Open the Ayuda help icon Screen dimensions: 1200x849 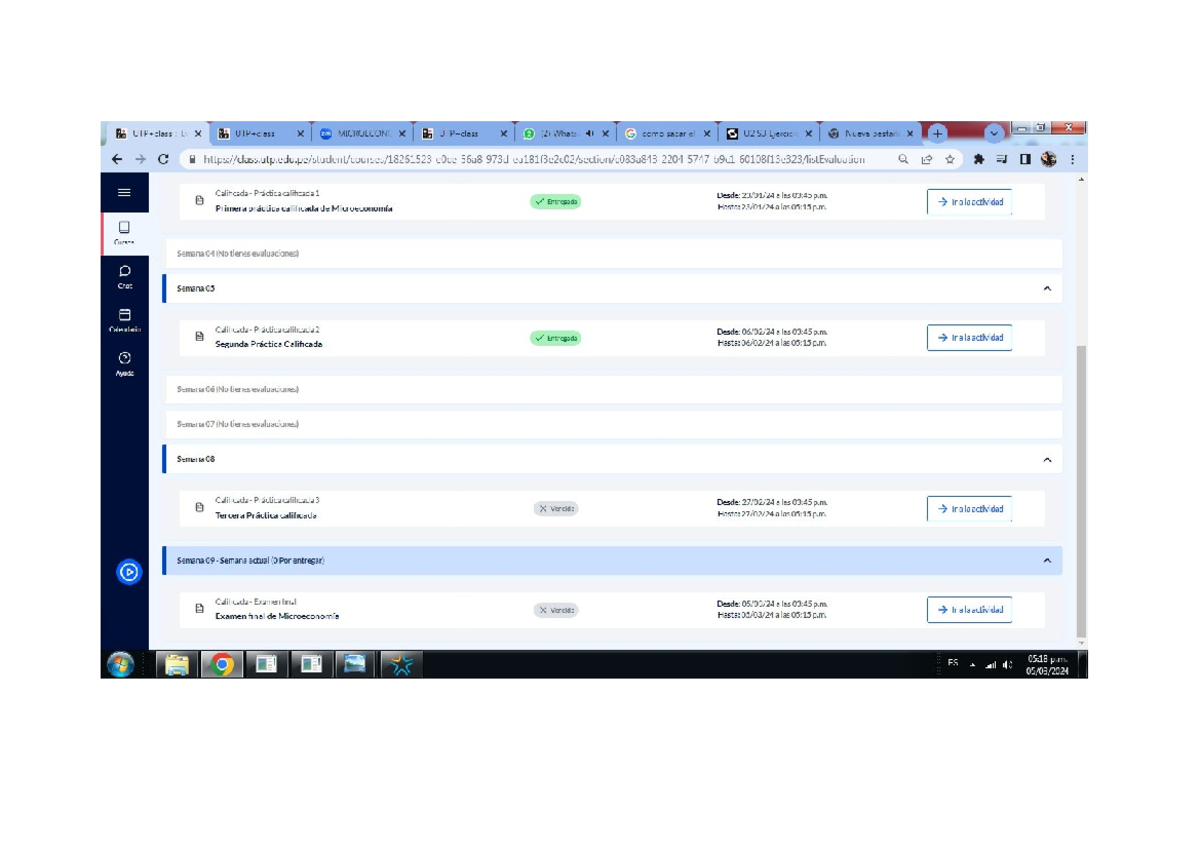click(x=124, y=363)
